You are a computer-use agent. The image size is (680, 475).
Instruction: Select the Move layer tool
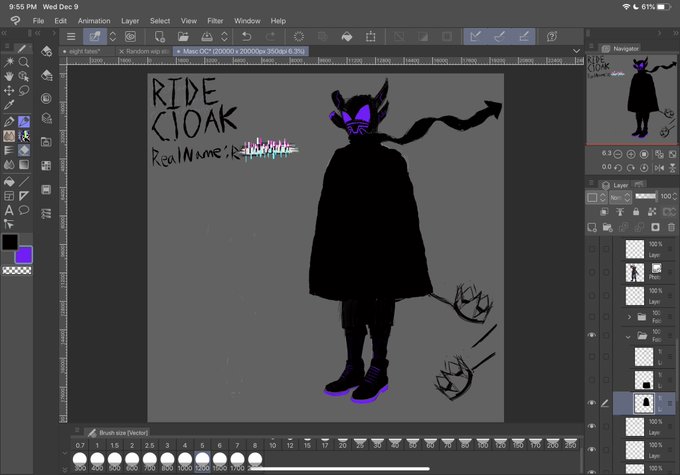(x=9, y=90)
